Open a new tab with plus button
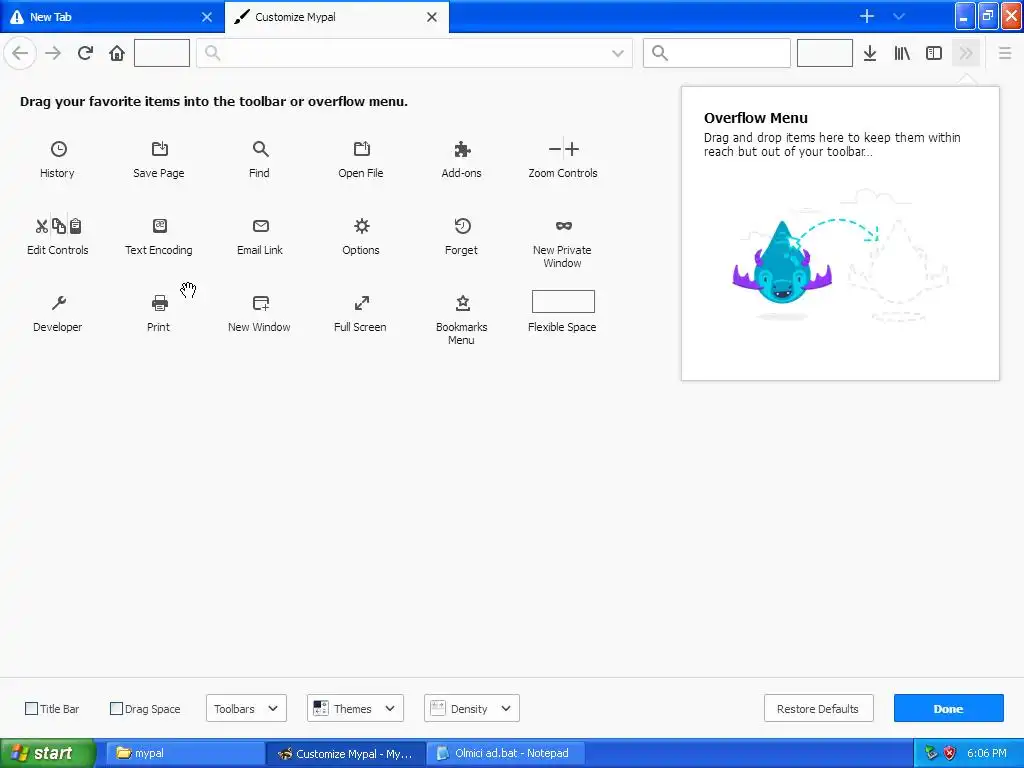The width and height of the screenshot is (1024, 768). click(x=867, y=16)
